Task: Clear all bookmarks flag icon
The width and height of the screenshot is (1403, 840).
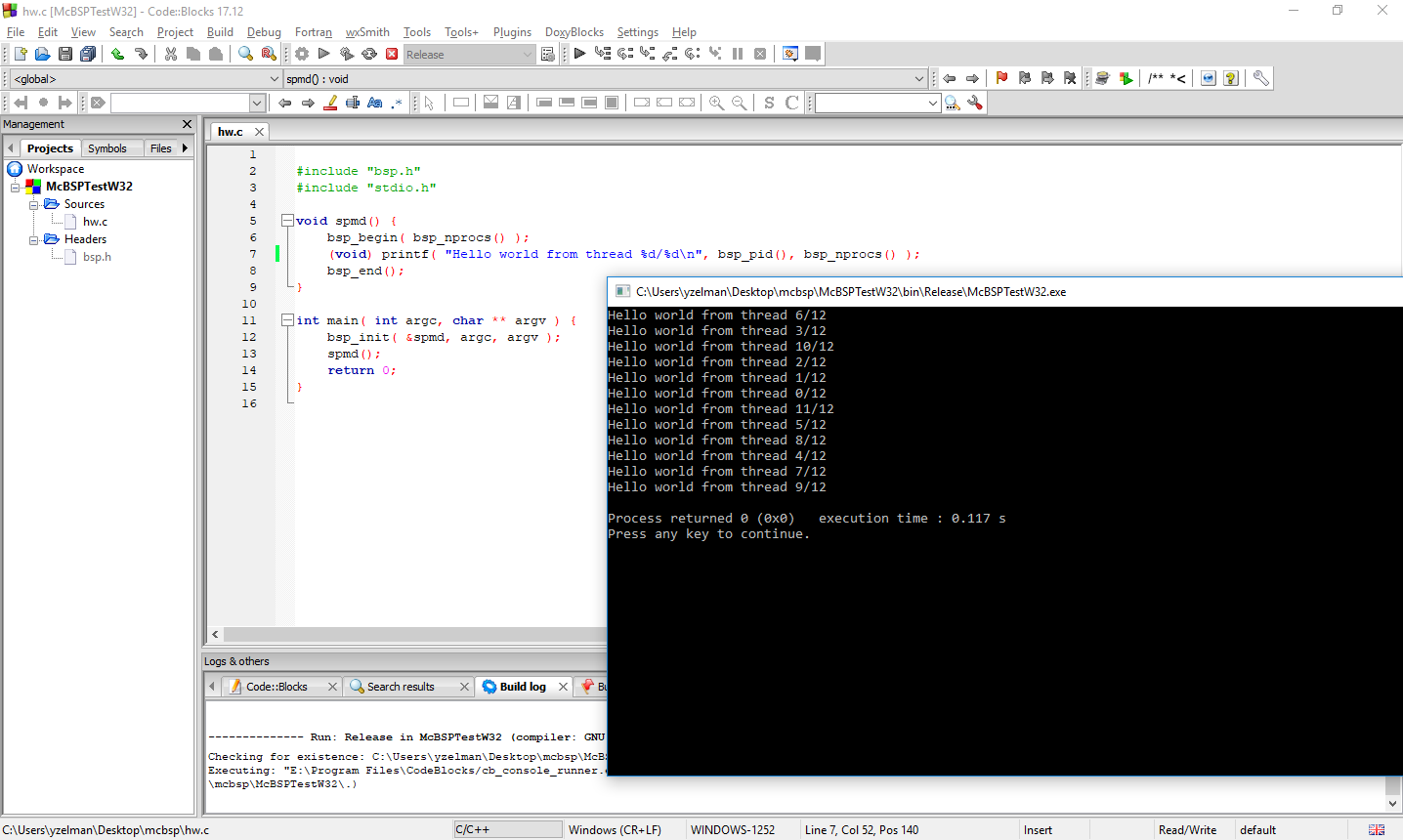Action: (1070, 78)
